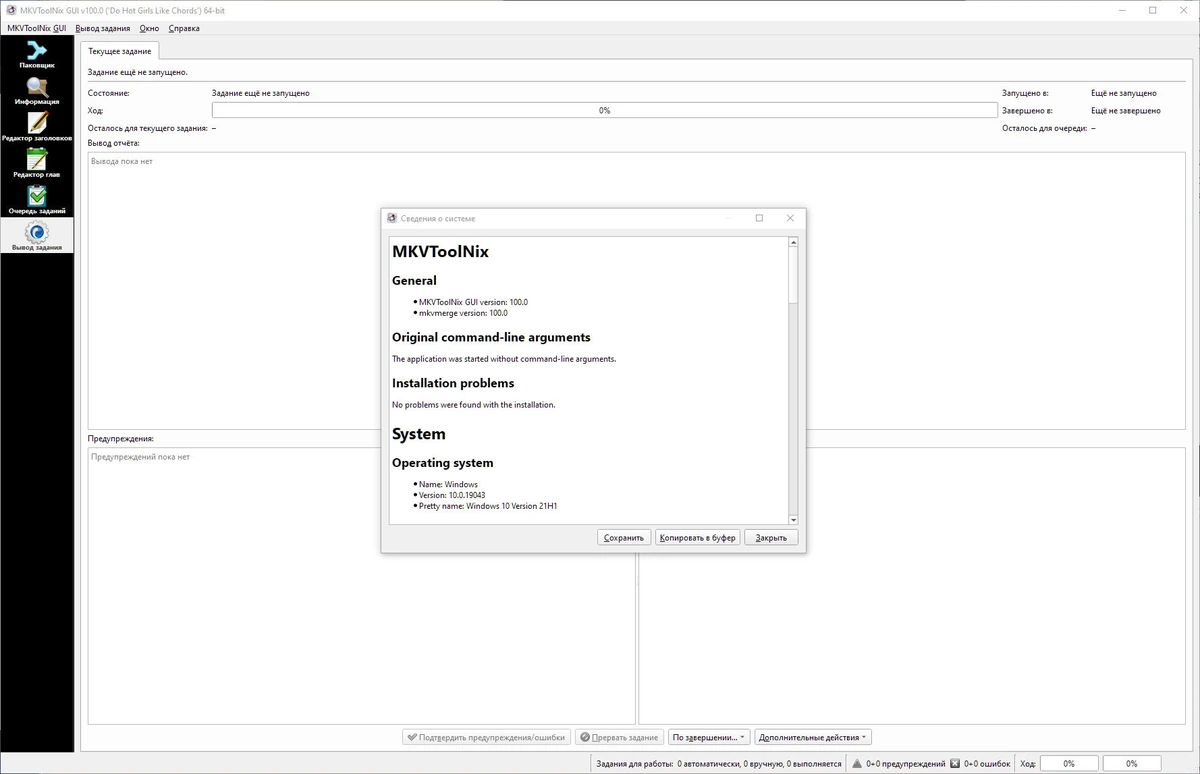The height and width of the screenshot is (774, 1200).
Task: Close the Сведения о системе dialog window
Action: pos(790,218)
